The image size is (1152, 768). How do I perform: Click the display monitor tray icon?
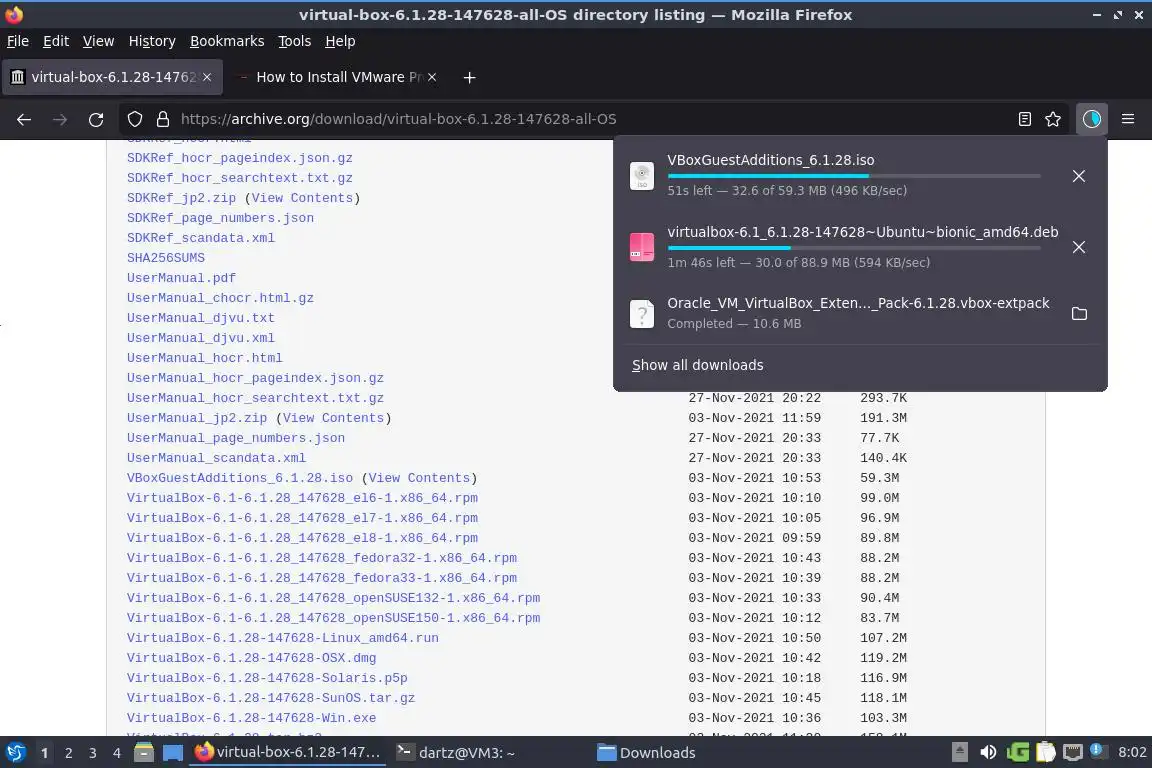[x=1073, y=753]
